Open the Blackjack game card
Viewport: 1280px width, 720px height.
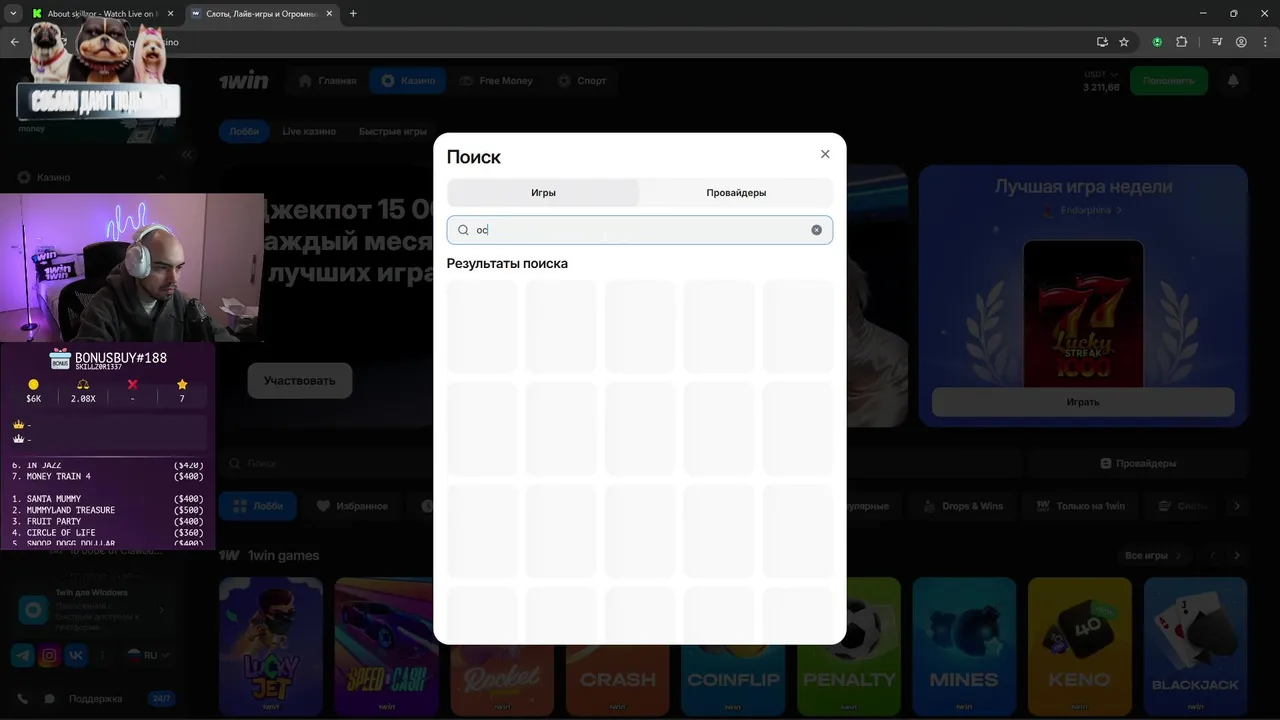coord(1195,645)
